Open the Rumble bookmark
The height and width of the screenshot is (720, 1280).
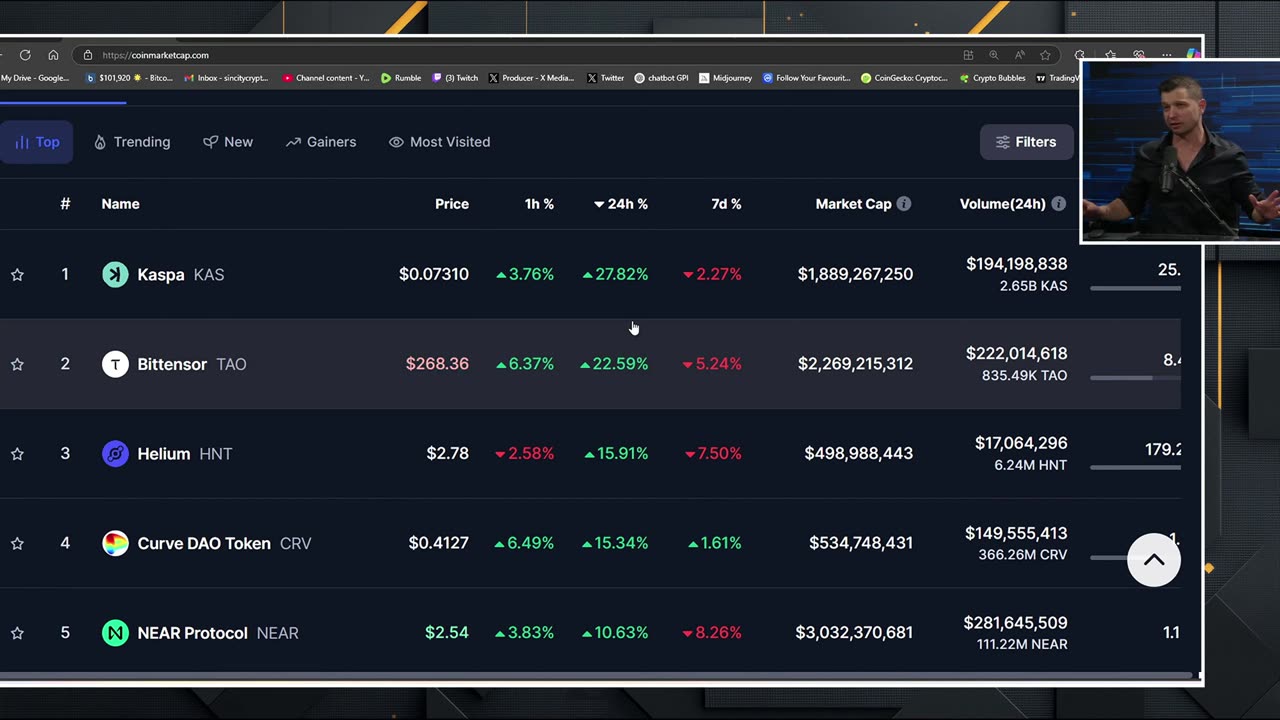tap(401, 78)
